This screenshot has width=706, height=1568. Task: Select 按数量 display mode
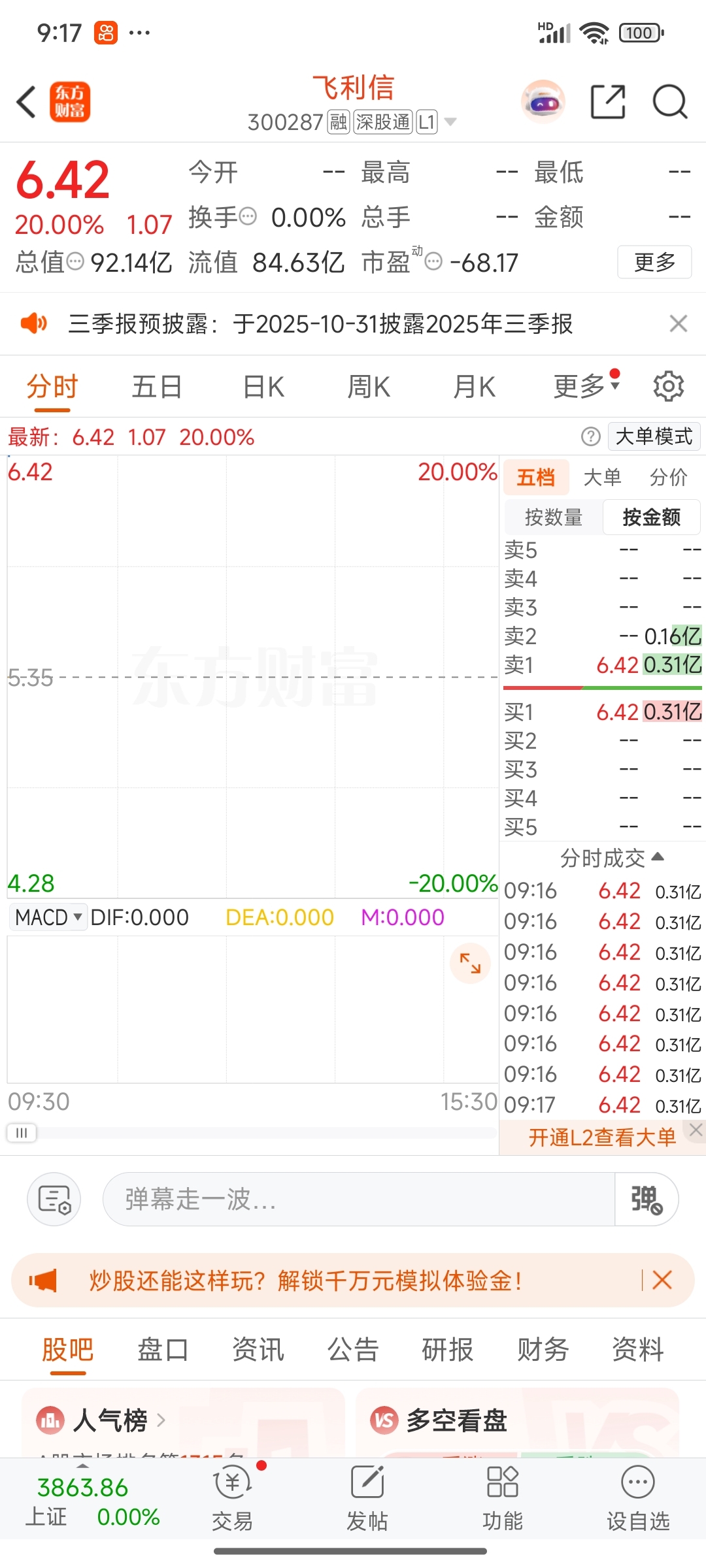click(554, 517)
